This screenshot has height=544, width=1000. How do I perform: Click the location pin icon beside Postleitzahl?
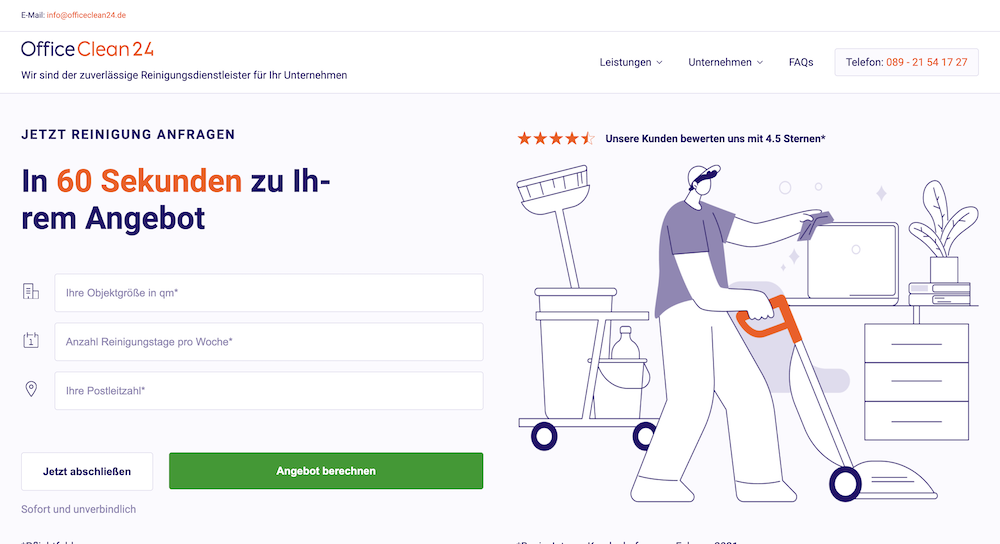[x=31, y=389]
